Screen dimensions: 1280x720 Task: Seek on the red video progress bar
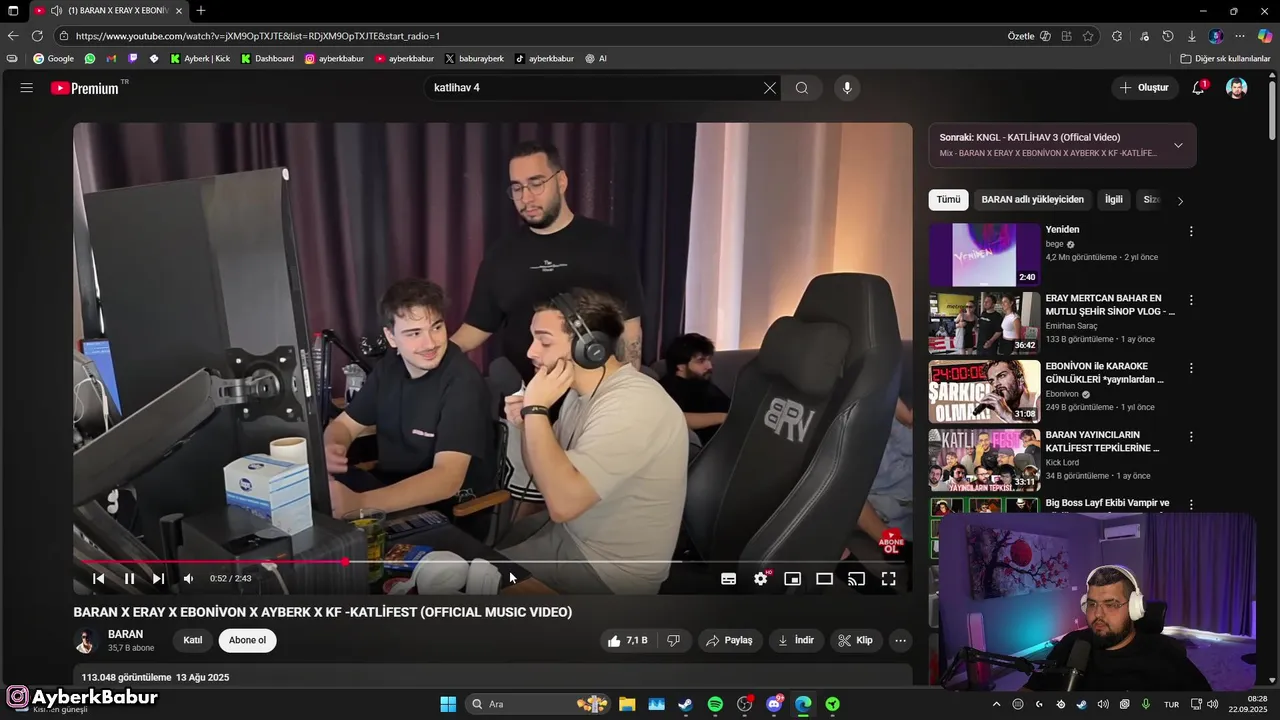493,562
